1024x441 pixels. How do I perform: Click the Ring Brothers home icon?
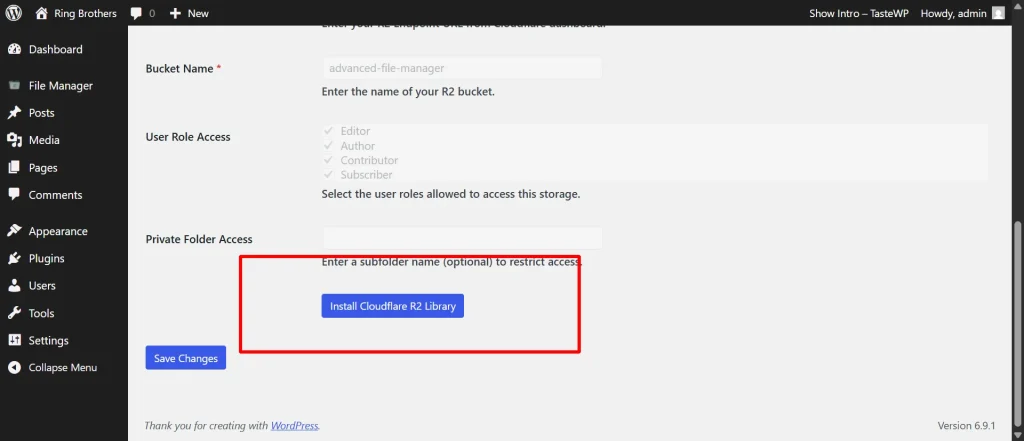(x=42, y=13)
